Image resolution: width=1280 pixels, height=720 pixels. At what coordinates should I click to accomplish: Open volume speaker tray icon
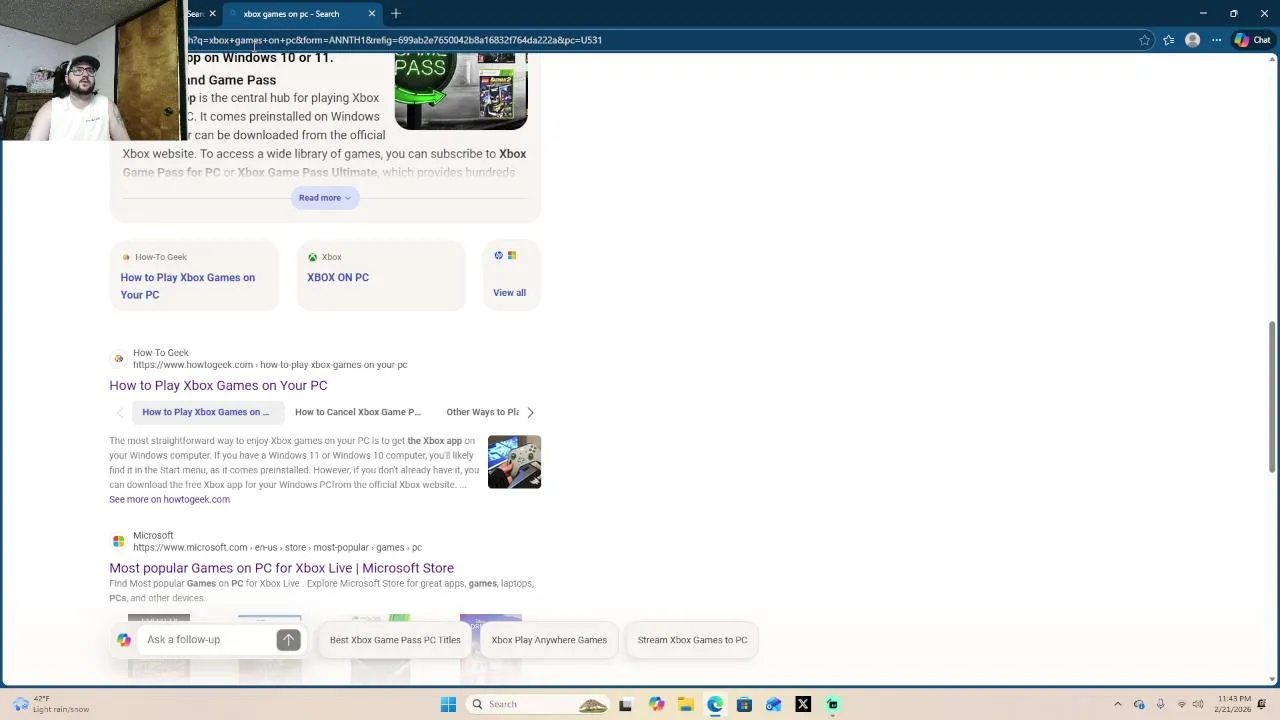pos(1198,704)
